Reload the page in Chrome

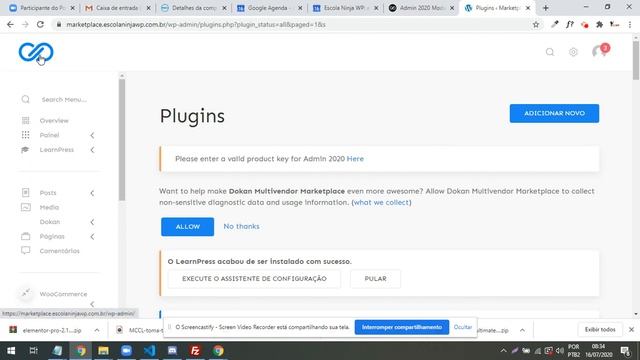click(40, 24)
